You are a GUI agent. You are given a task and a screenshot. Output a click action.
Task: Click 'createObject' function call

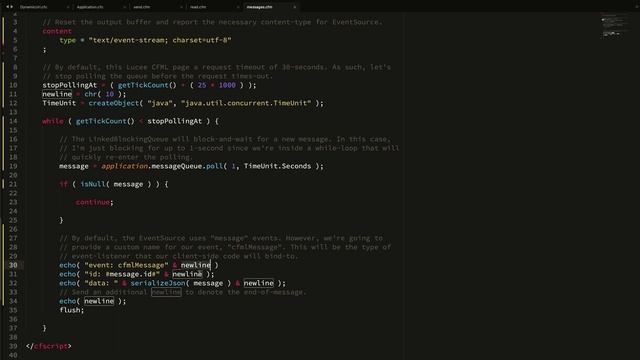[113, 103]
